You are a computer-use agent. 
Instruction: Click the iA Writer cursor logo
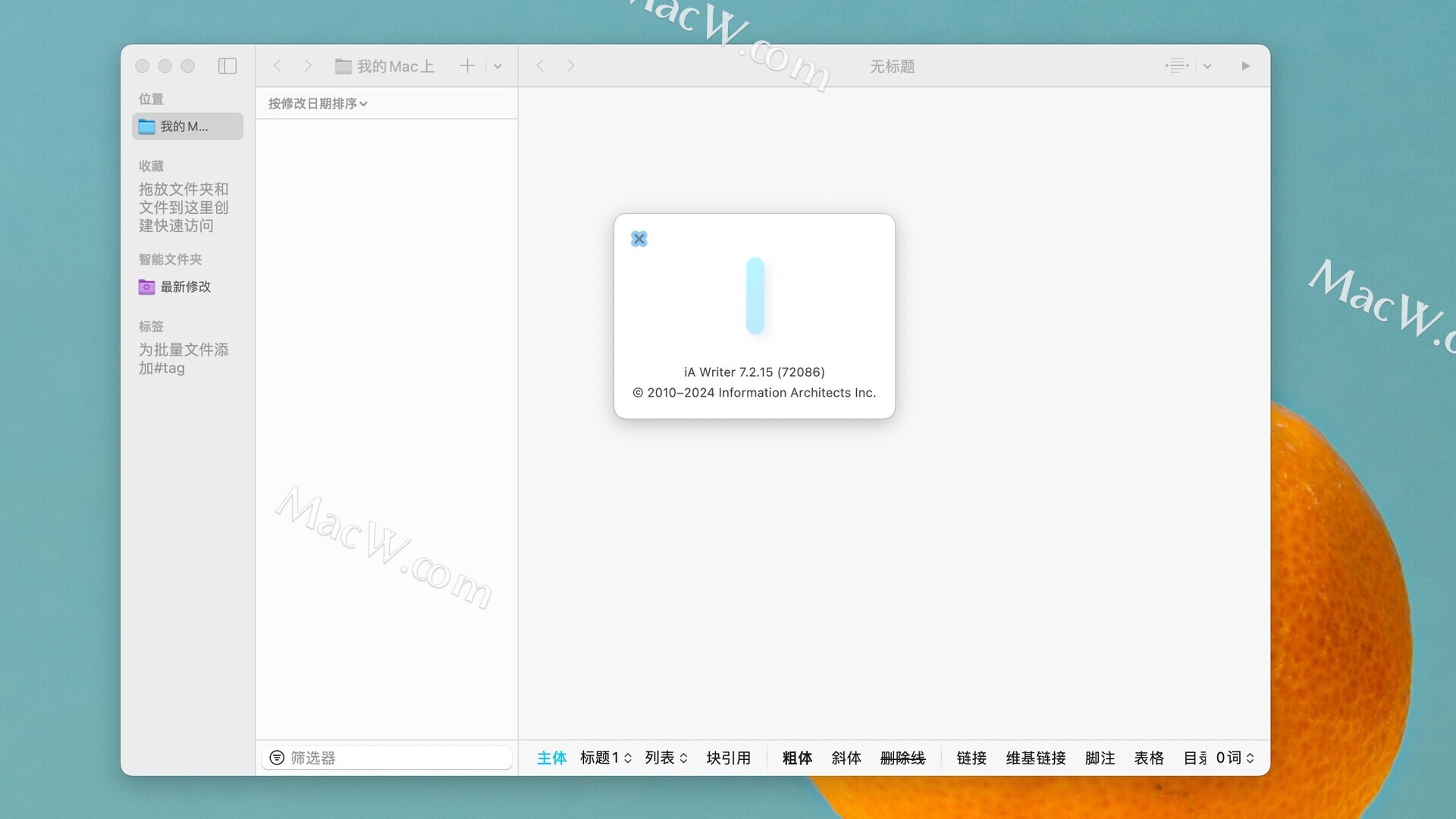[755, 296]
